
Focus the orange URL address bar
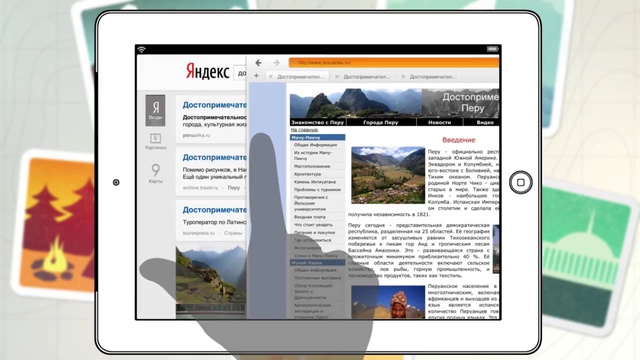394,62
